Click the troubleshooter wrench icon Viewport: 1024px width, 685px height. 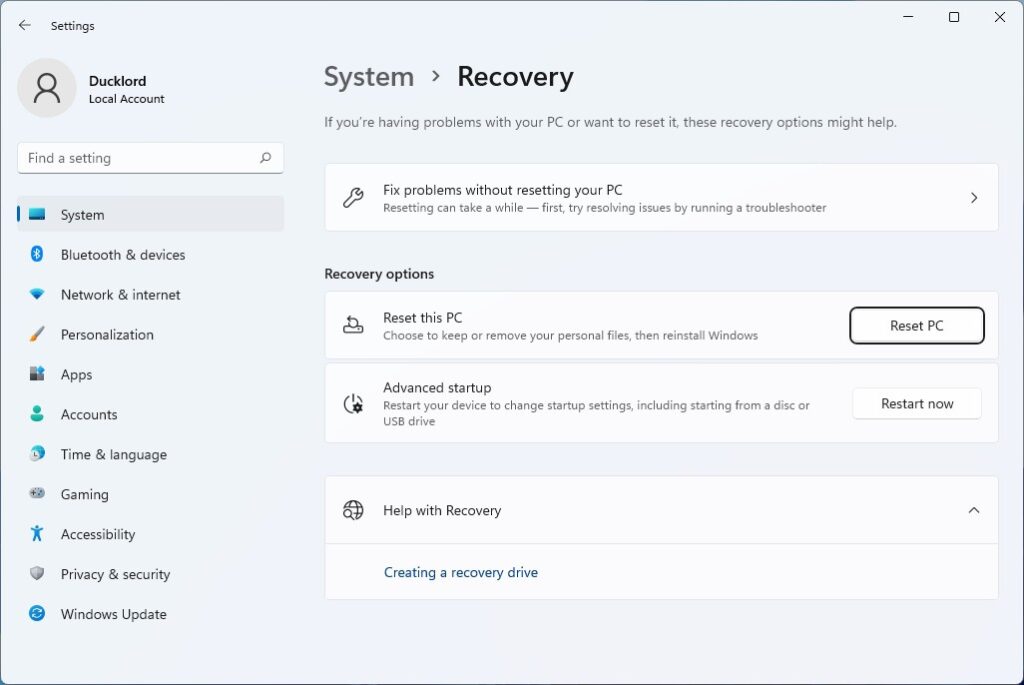pyautogui.click(x=353, y=197)
